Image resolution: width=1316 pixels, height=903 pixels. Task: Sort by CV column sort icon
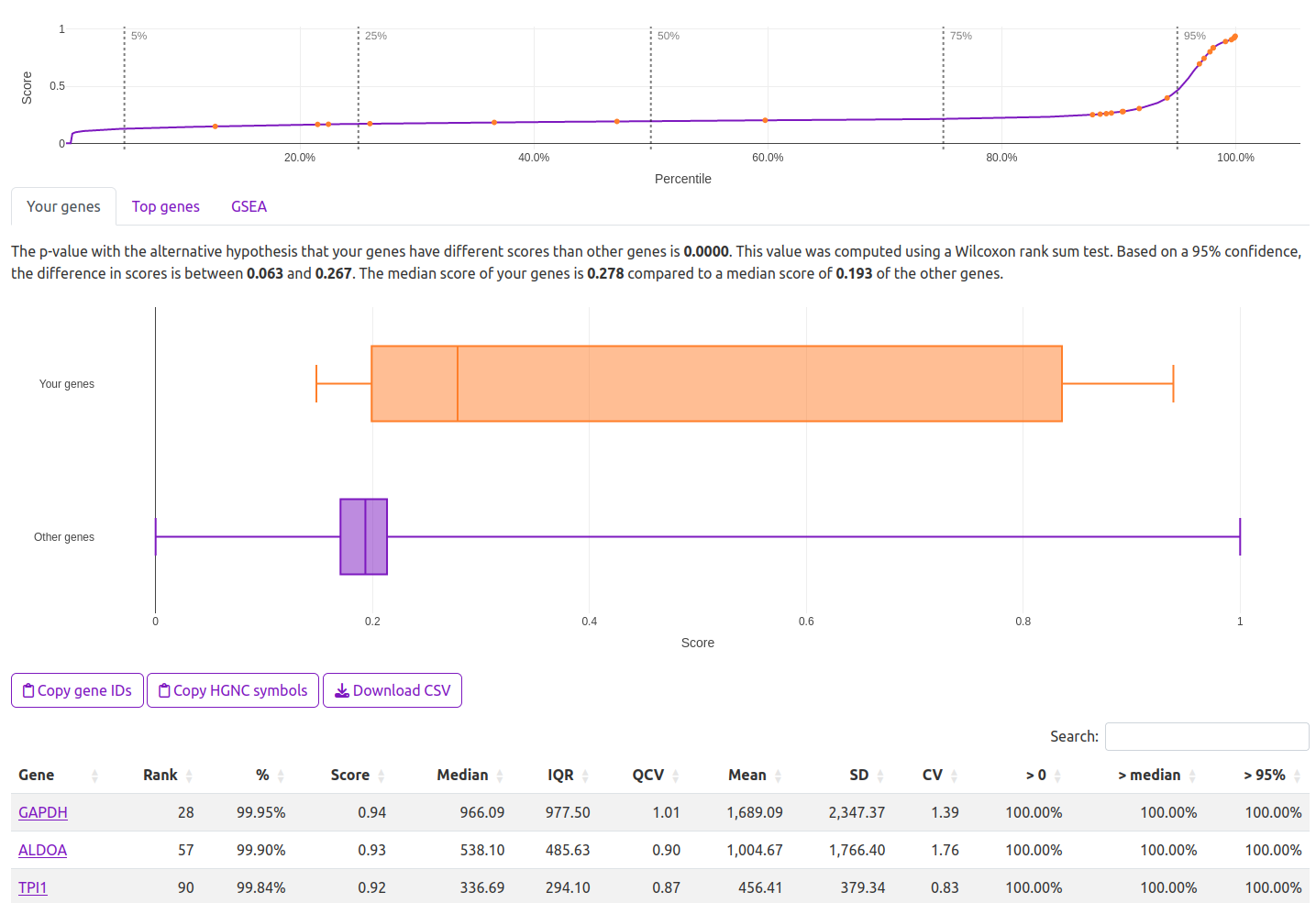coord(954,776)
